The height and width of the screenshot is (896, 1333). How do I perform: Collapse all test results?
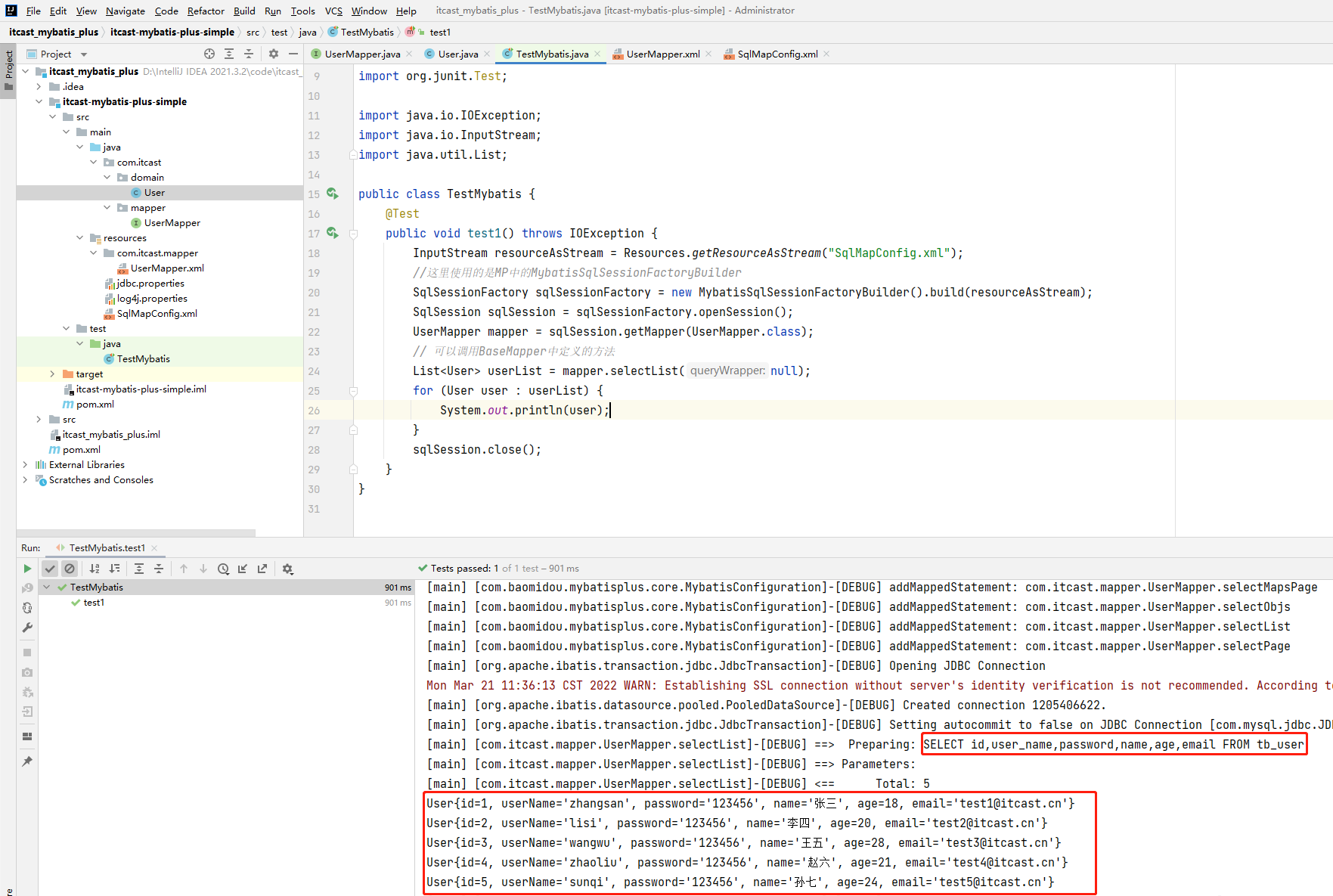point(159,569)
